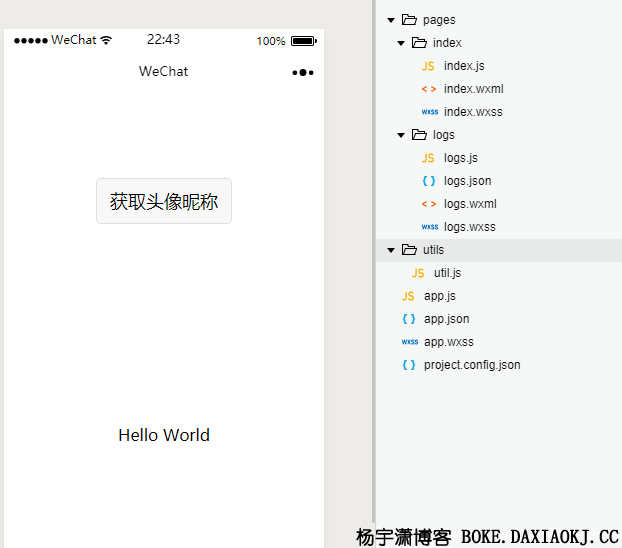Click the markup icon beside logs.wxml
Image resolution: width=622 pixels, height=548 pixels.
[x=429, y=204]
